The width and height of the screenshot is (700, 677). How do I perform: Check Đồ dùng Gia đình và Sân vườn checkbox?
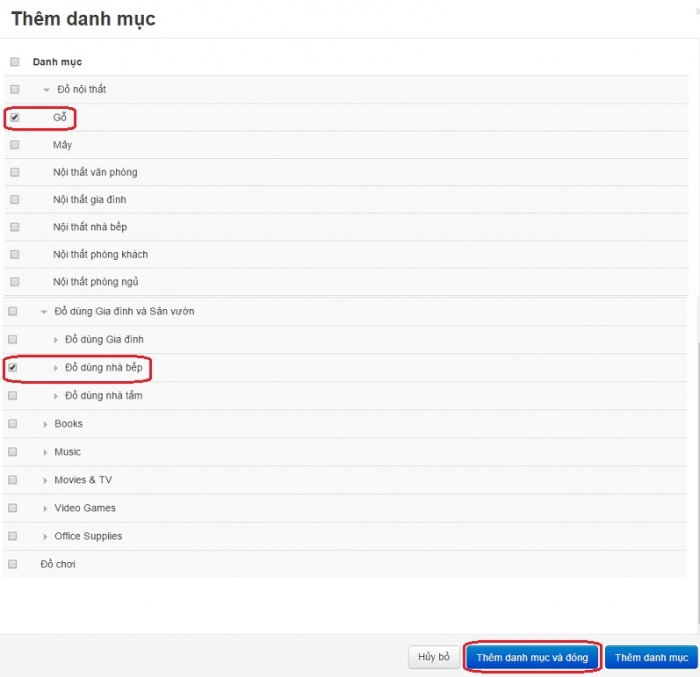[12, 311]
